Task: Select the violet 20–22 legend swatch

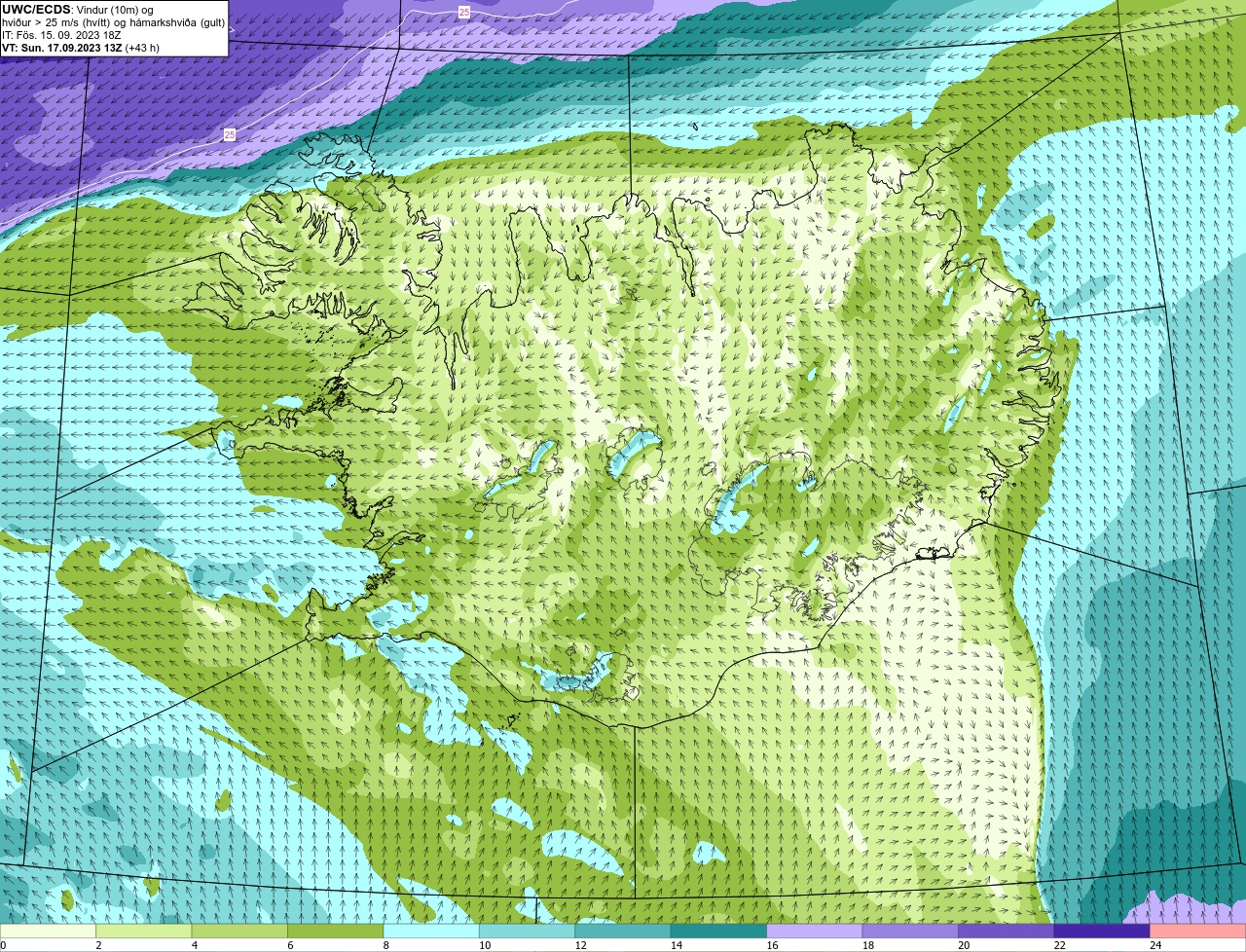Action: (x=1007, y=932)
